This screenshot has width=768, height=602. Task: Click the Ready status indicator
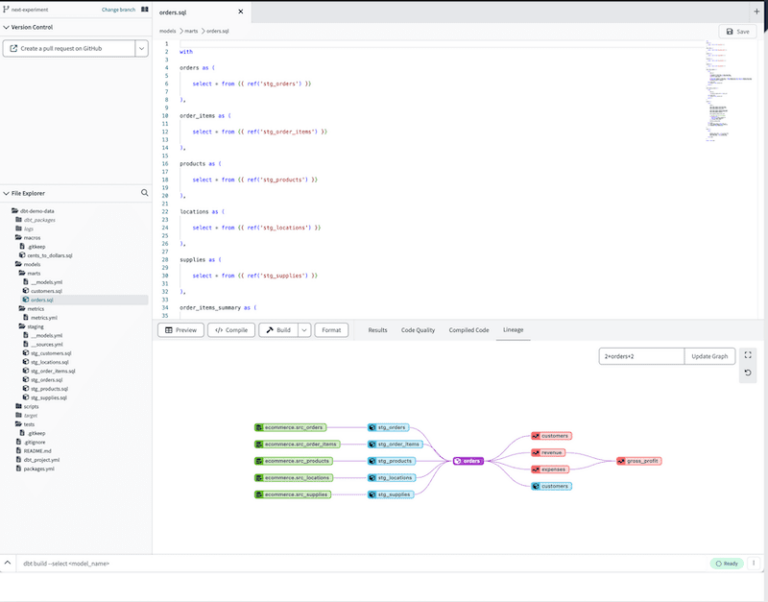(727, 564)
